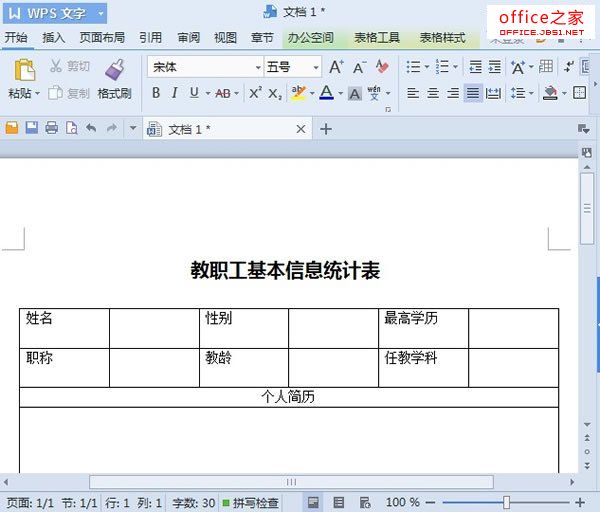This screenshot has width=600, height=512.
Task: Open the WPS 文字 application menu
Action: coord(55,13)
